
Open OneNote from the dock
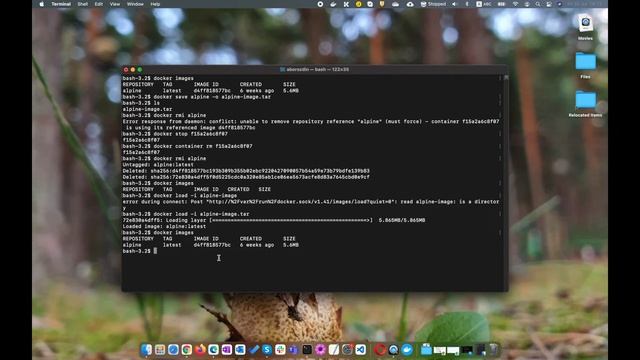tap(227, 349)
